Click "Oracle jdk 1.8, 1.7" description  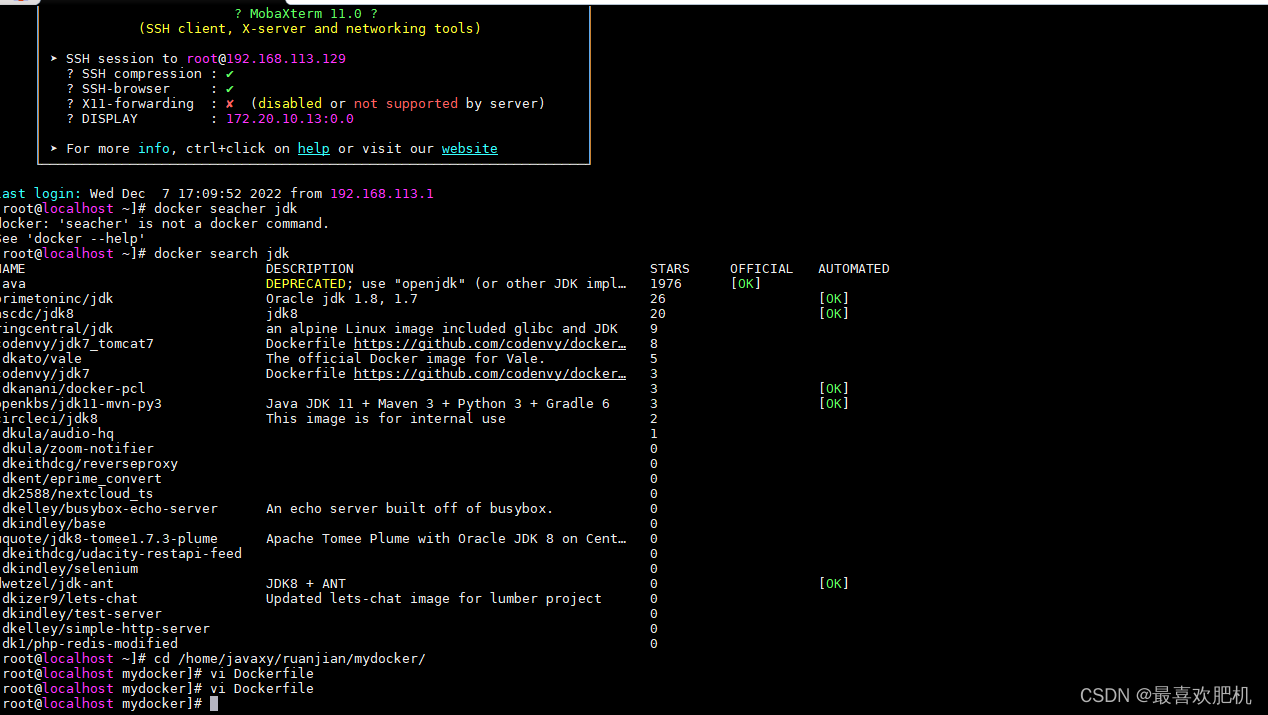tap(342, 298)
